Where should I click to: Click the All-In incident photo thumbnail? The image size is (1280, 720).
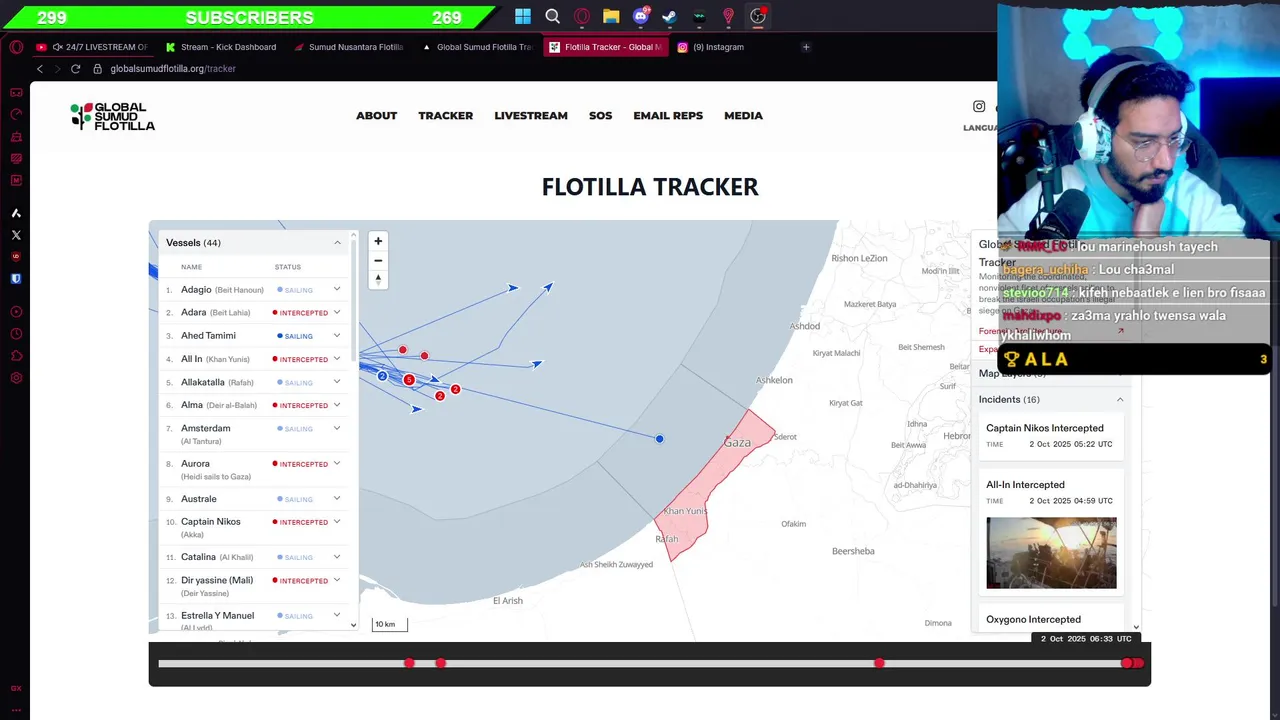point(1051,553)
